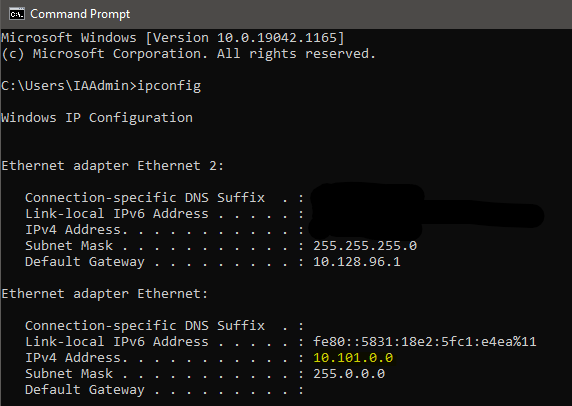The image size is (572, 406).
Task: Click the Link-local IPv6 Address label under Ethernet
Action: pos(117,341)
